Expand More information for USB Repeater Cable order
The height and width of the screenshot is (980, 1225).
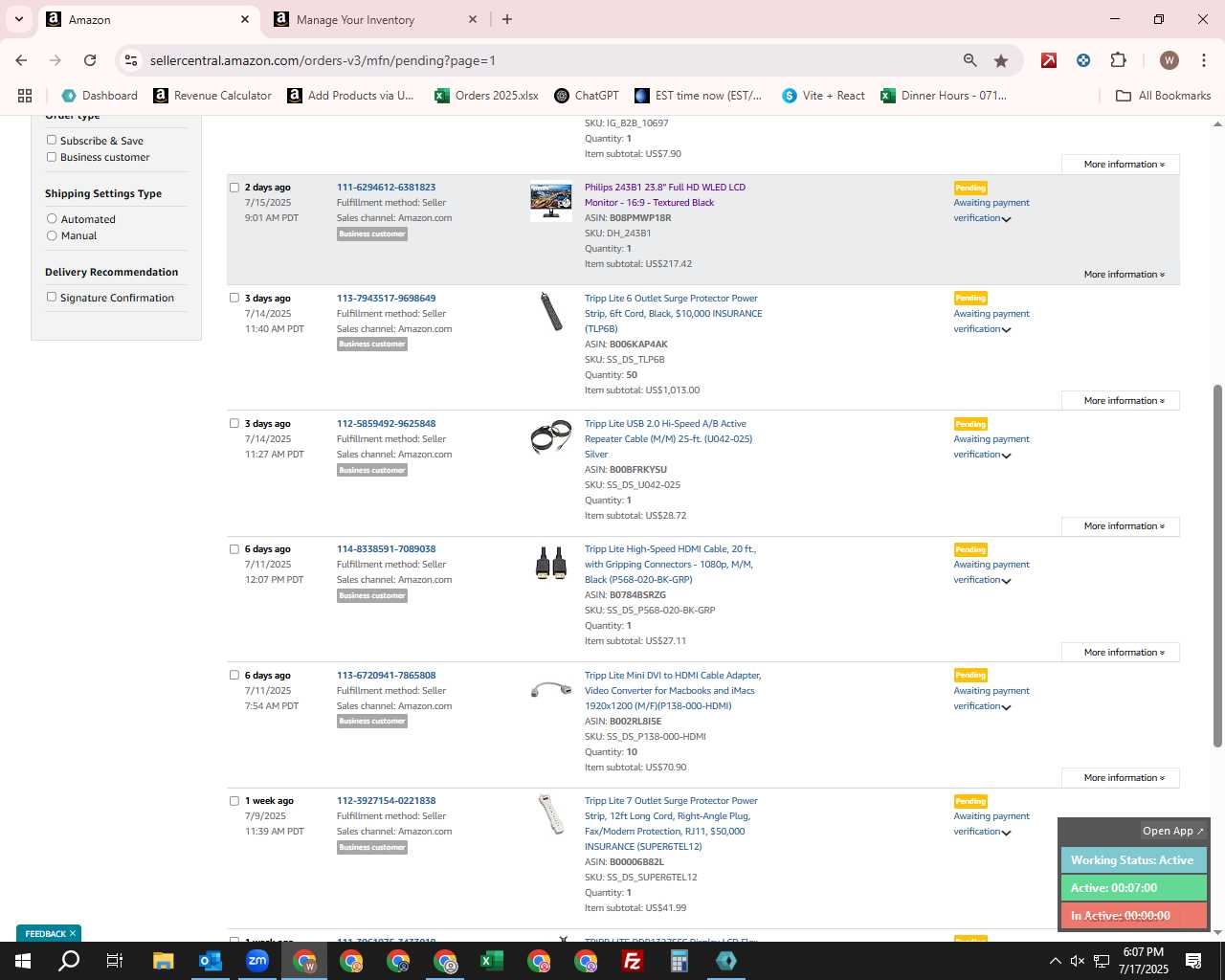pyautogui.click(x=1121, y=526)
